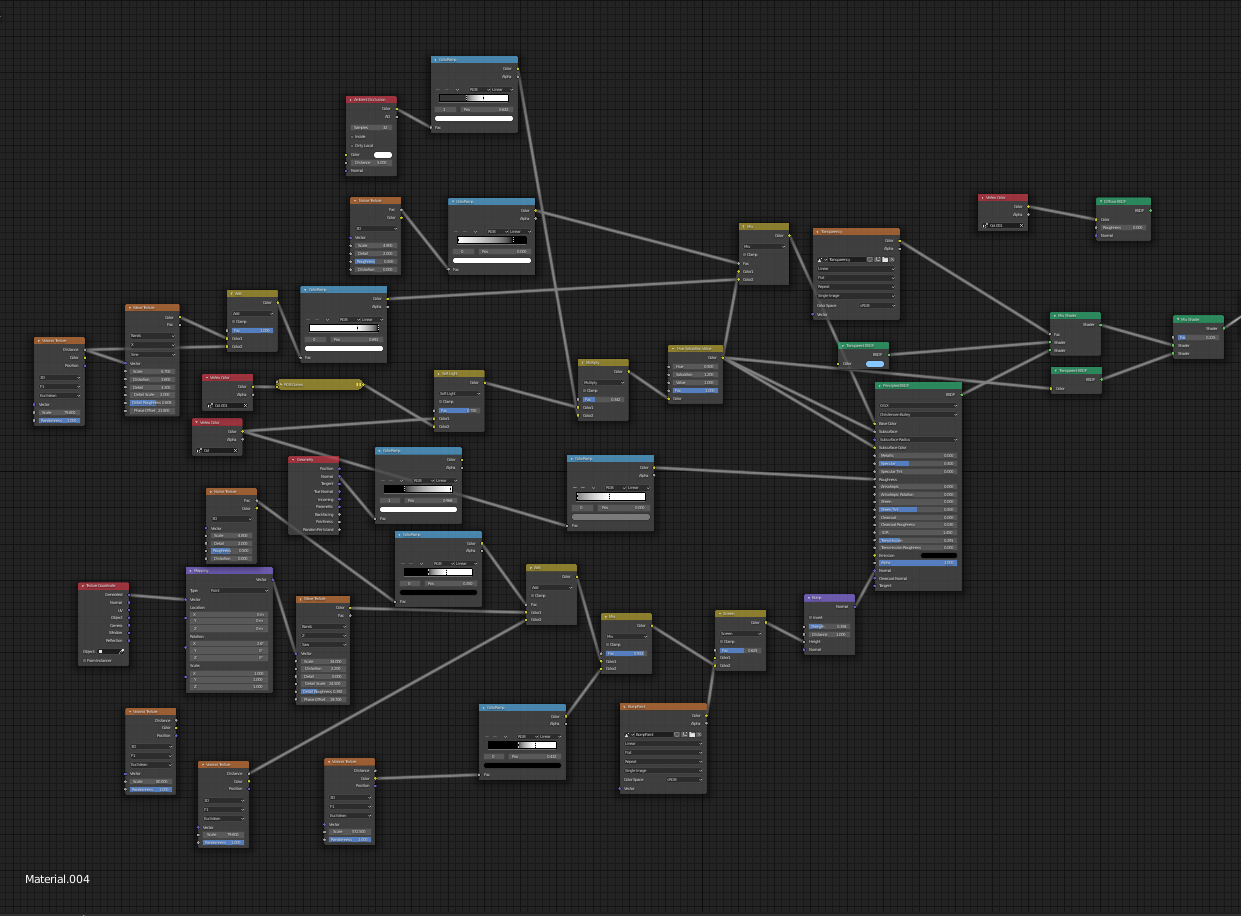Open Color Space sRGB dropdown in Transparency node
The image size is (1241, 916).
[x=877, y=306]
